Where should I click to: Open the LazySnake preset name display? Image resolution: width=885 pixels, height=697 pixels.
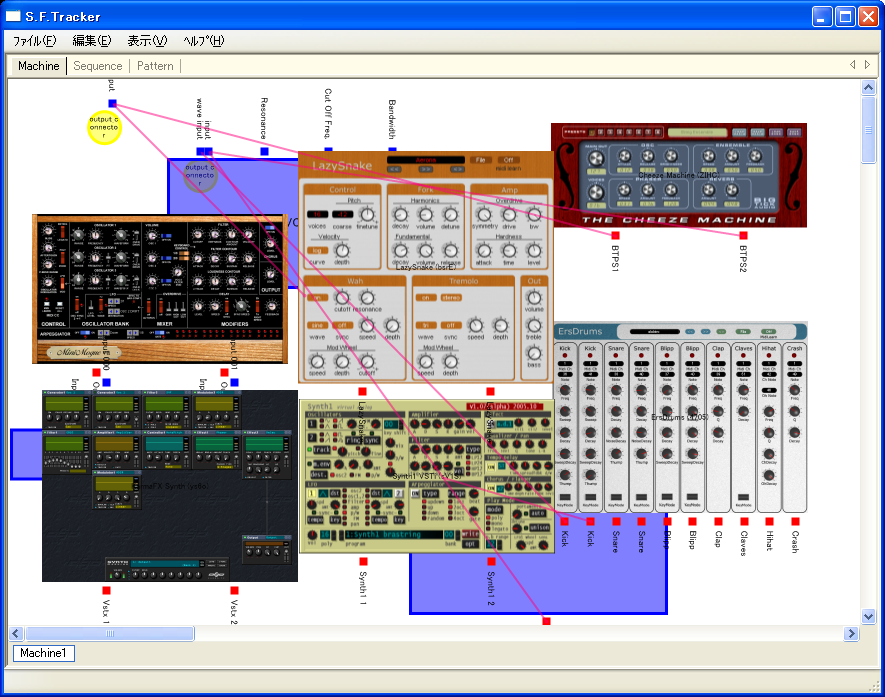pos(425,160)
